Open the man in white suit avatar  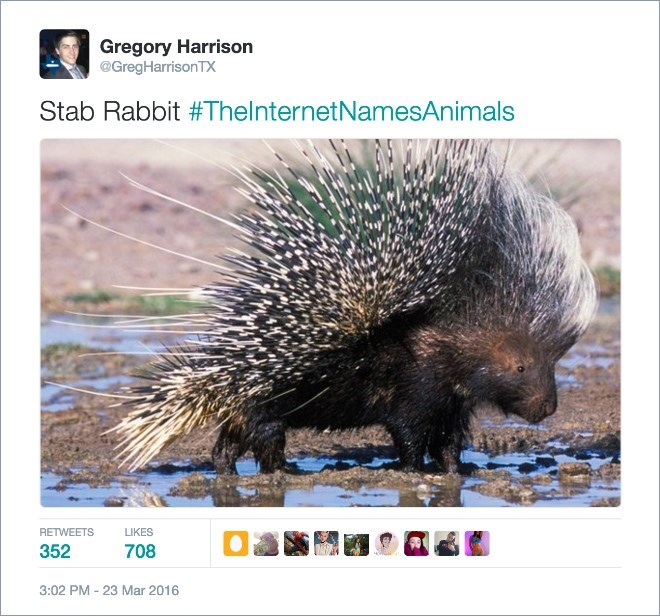(x=326, y=544)
